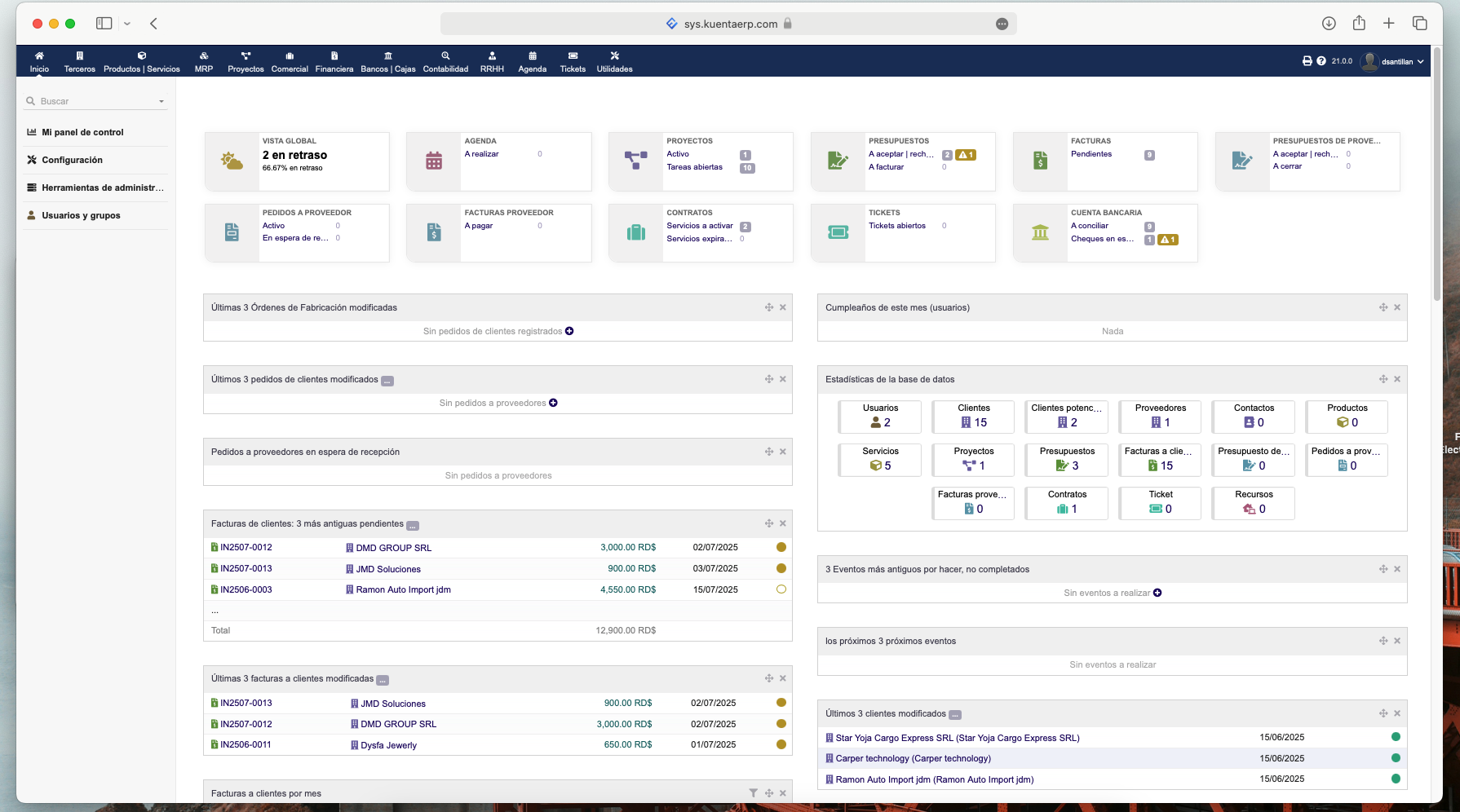Click the filter icon on Facturas a clientes por mes
Viewport: 1460px width, 812px height.
coord(753,793)
